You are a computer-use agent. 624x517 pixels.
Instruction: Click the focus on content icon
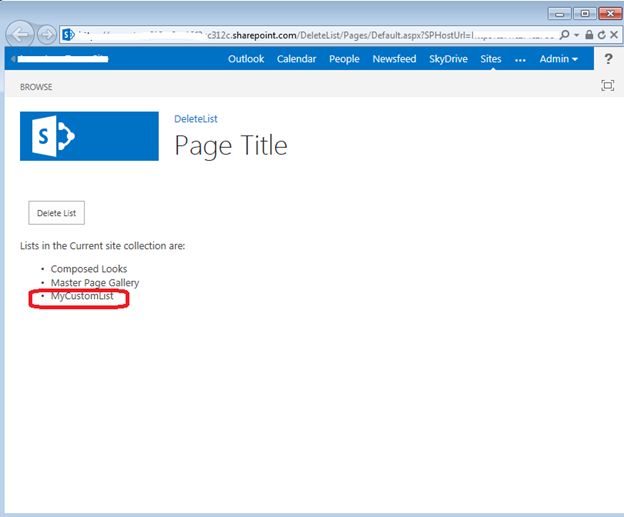pyautogui.click(x=608, y=85)
